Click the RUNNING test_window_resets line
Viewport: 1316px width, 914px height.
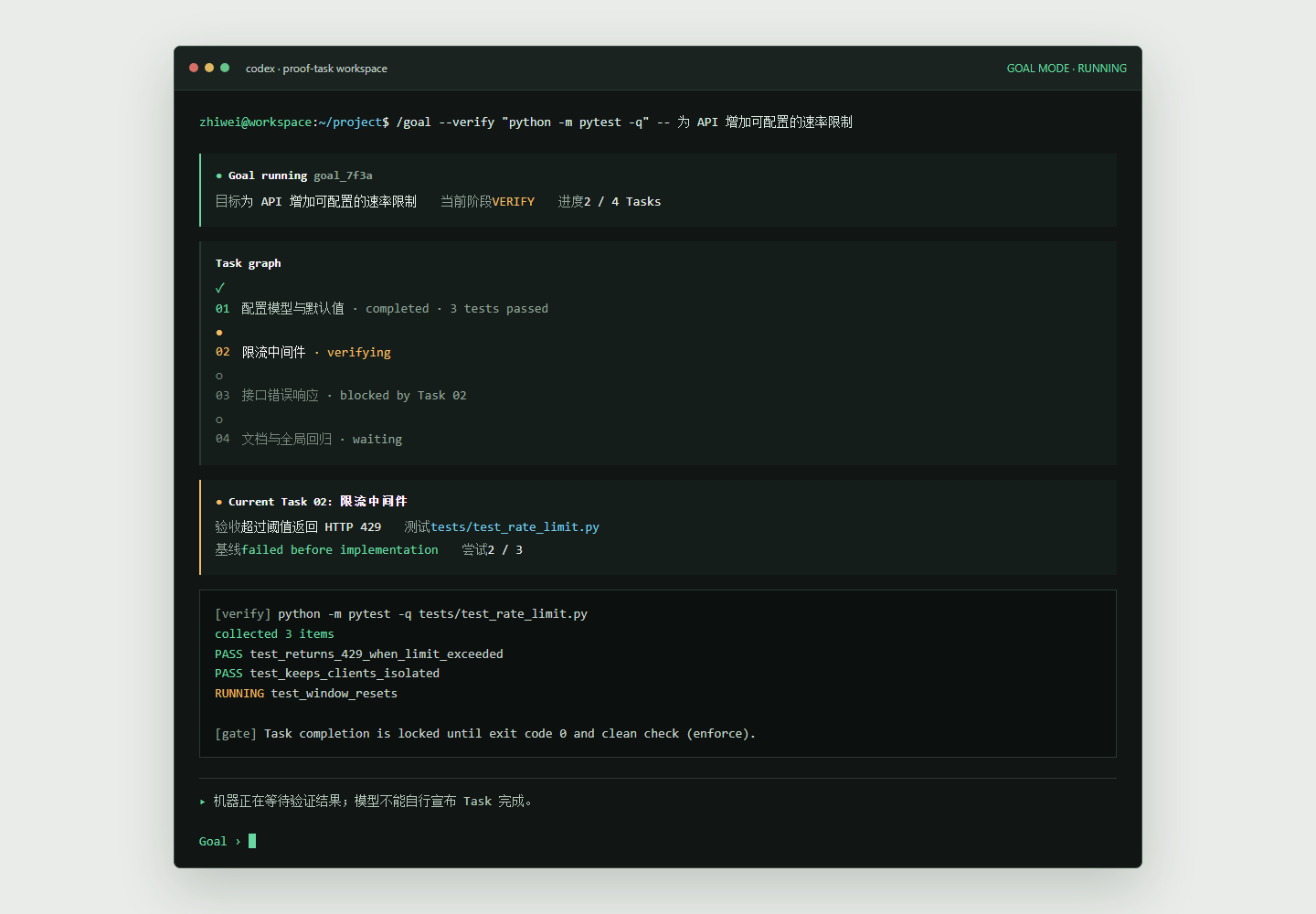[306, 694]
